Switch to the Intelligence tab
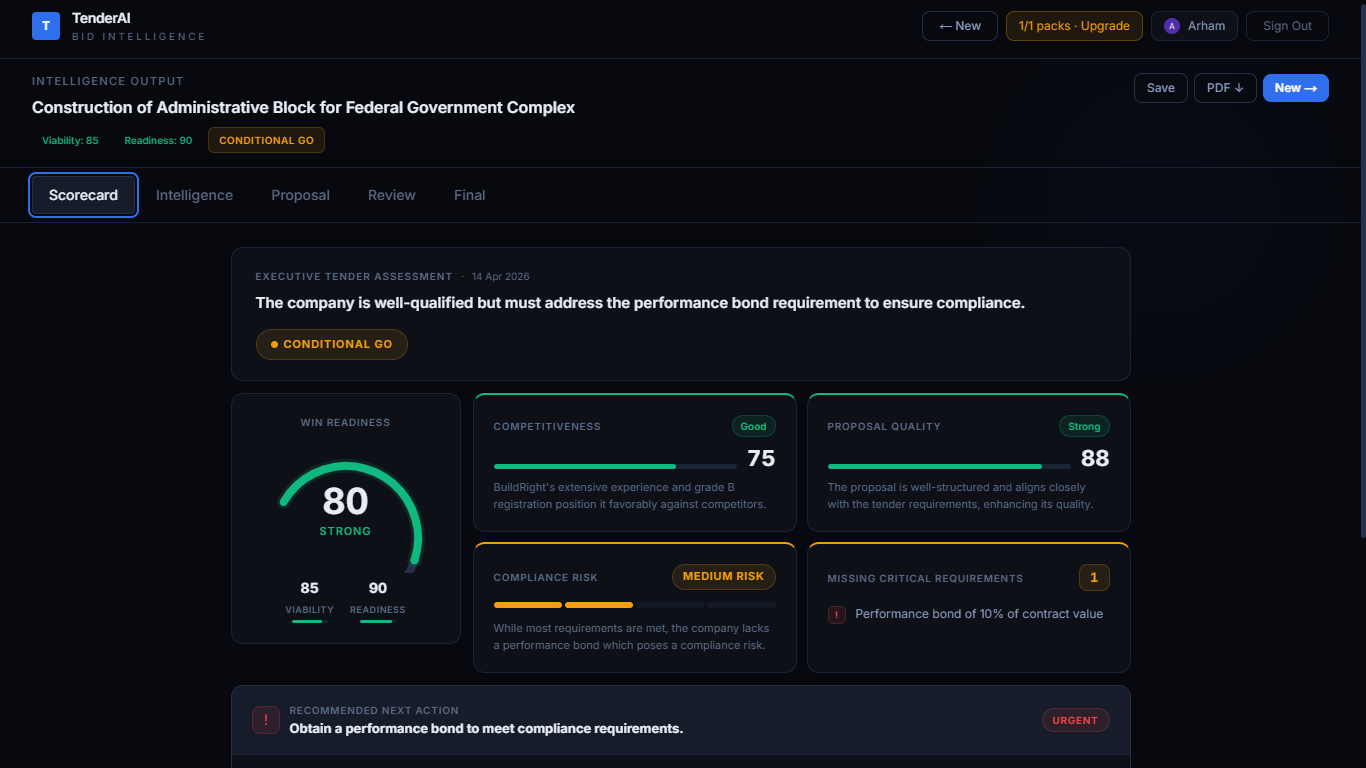The height and width of the screenshot is (768, 1366). [x=194, y=195]
